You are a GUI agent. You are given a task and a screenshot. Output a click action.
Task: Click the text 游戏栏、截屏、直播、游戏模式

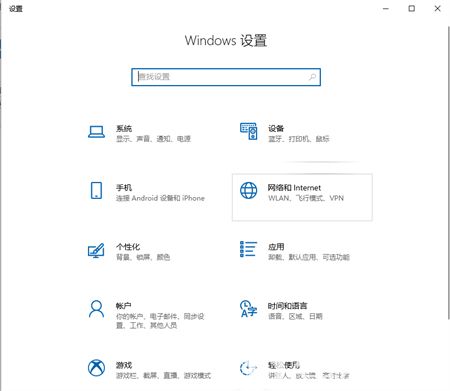tap(163, 375)
